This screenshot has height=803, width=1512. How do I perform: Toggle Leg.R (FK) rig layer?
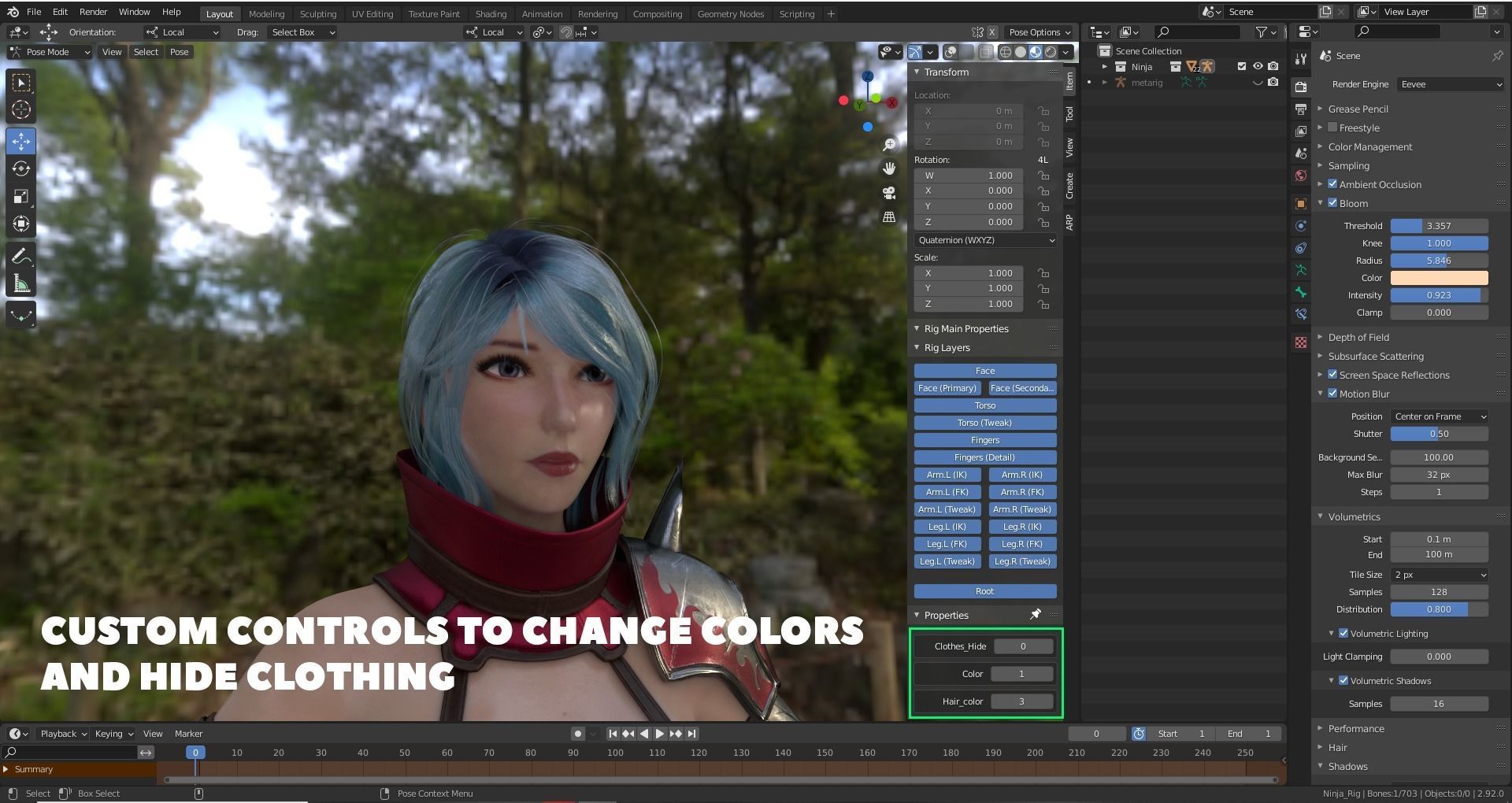point(1022,544)
